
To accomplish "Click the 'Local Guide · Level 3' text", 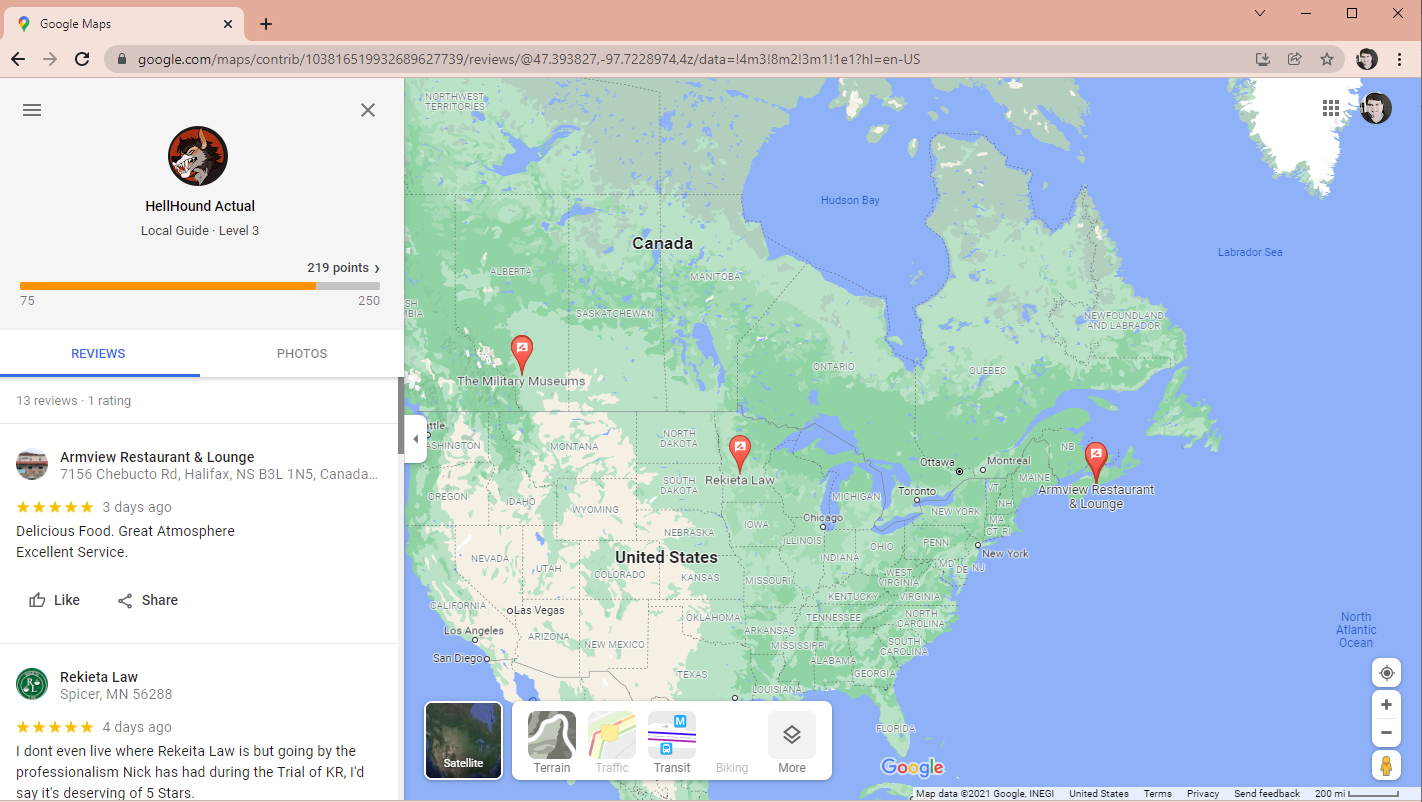I will coord(200,231).
